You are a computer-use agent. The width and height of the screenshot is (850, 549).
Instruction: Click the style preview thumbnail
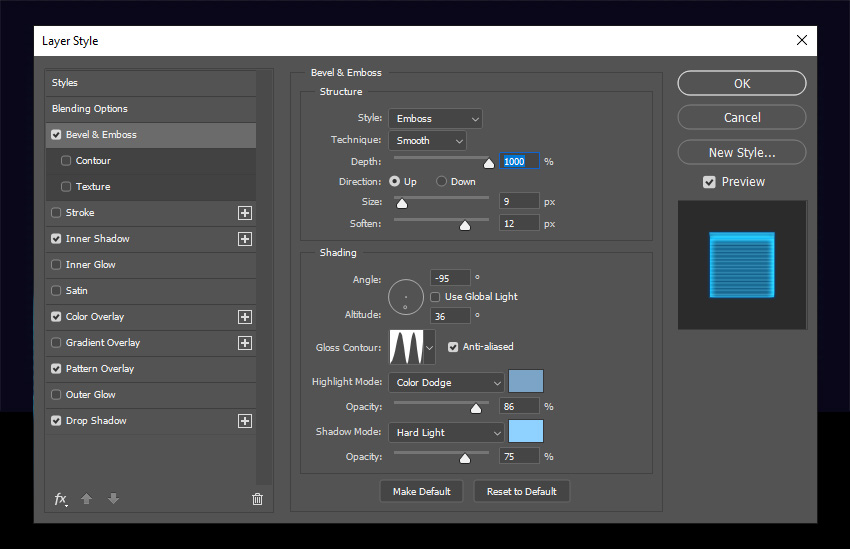(742, 265)
